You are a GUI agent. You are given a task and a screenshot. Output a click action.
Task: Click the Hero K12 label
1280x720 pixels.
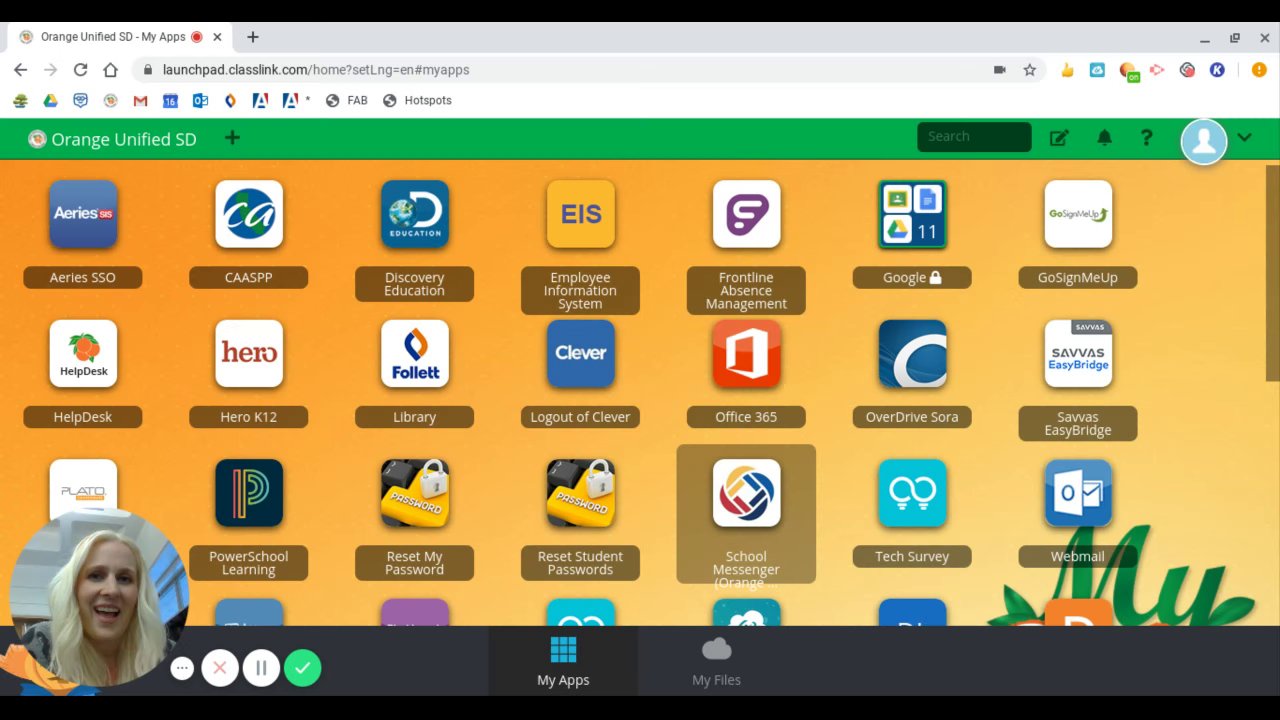click(x=249, y=417)
